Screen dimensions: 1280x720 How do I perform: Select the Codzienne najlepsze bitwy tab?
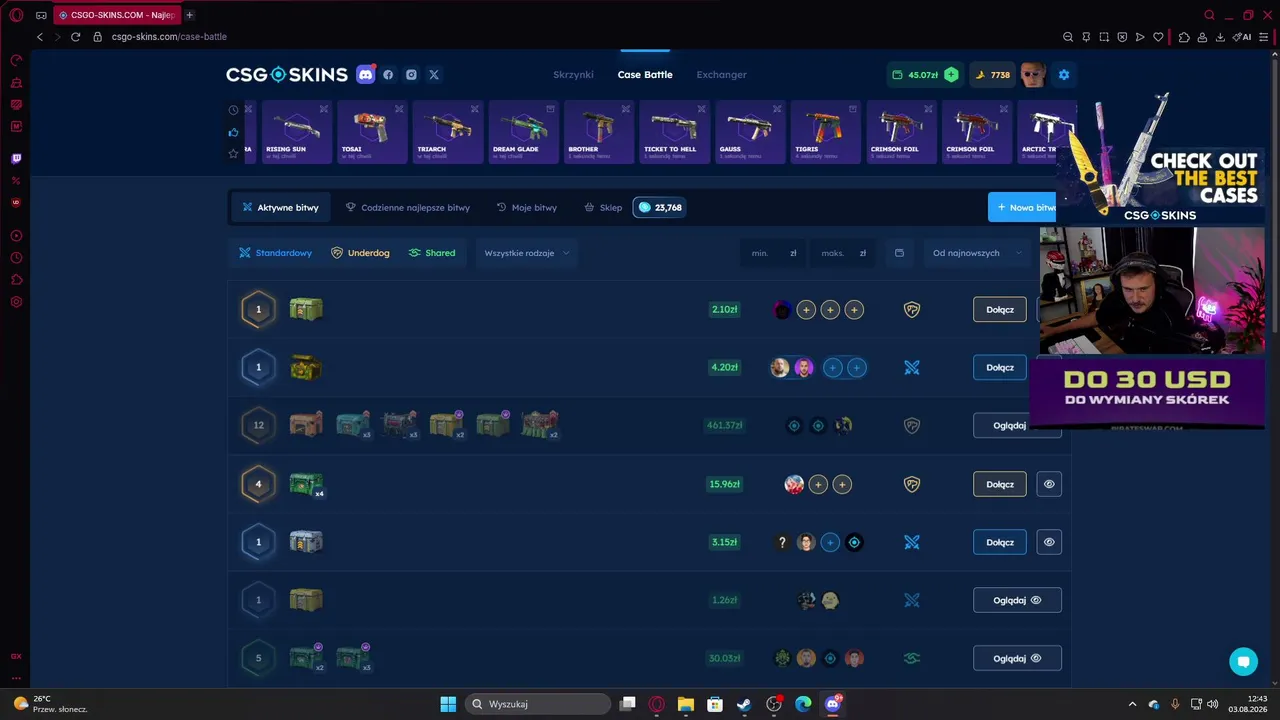tap(407, 208)
